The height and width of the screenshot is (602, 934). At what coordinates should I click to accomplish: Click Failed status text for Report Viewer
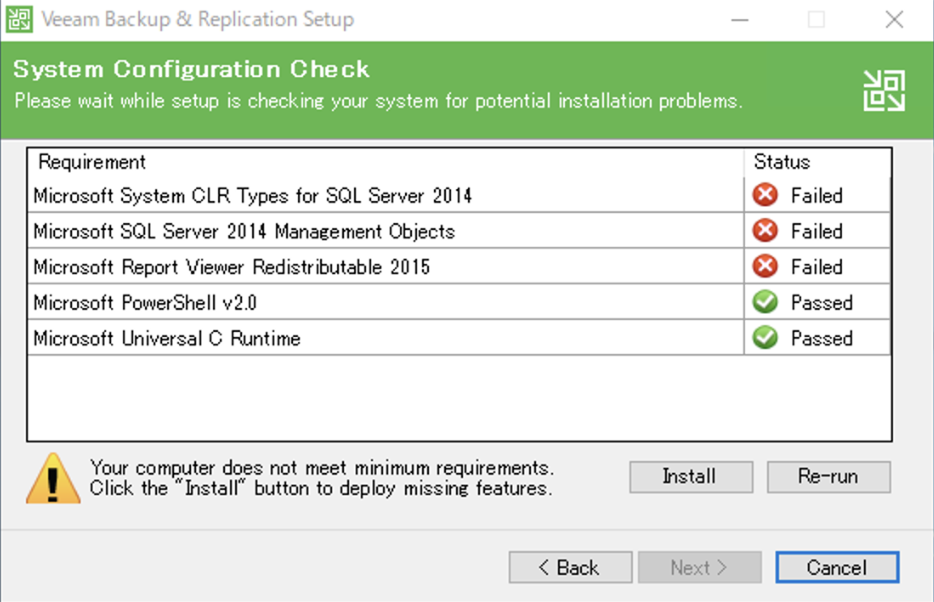pyautogui.click(x=817, y=267)
